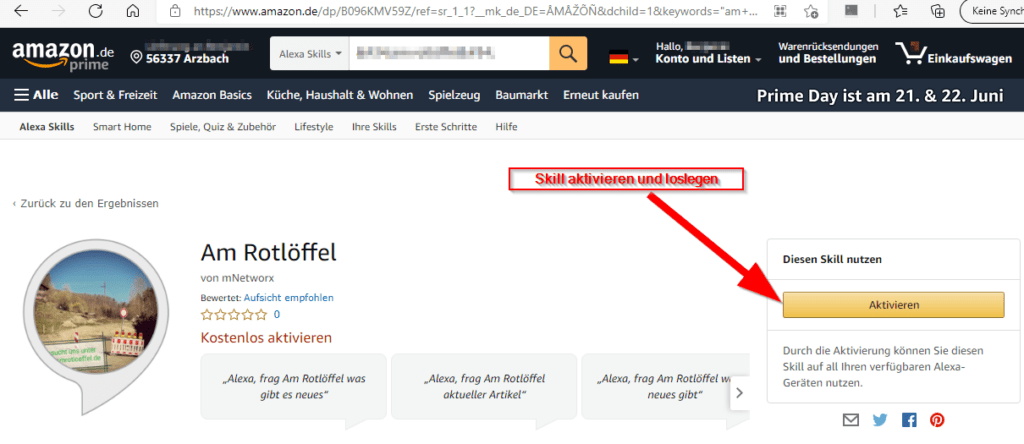Click the orange search magnifier button

click(x=568, y=54)
